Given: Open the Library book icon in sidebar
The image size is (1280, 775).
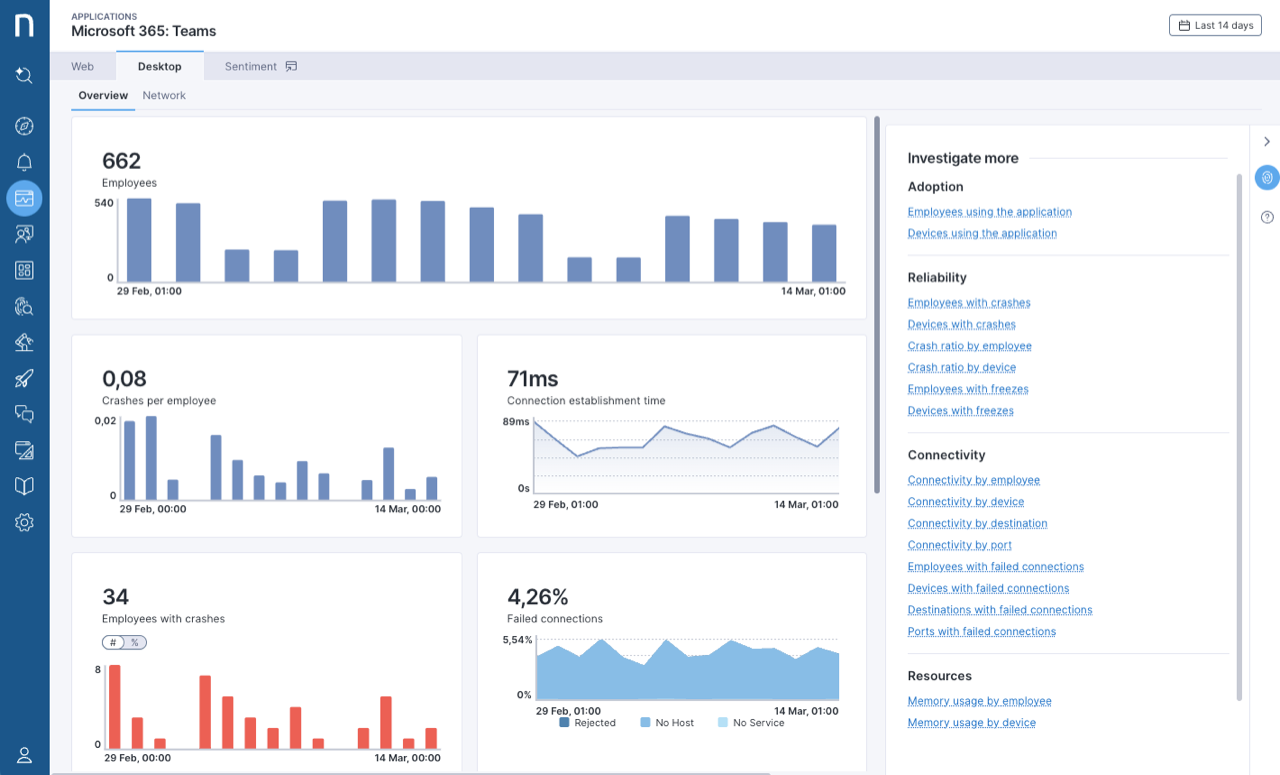Looking at the screenshot, I should [x=24, y=486].
